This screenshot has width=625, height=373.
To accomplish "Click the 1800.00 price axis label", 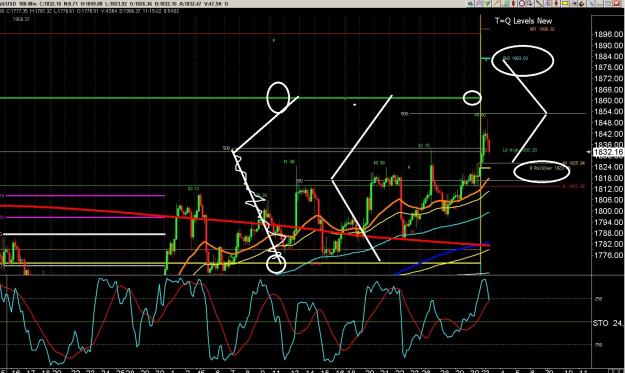I will click(x=608, y=211).
